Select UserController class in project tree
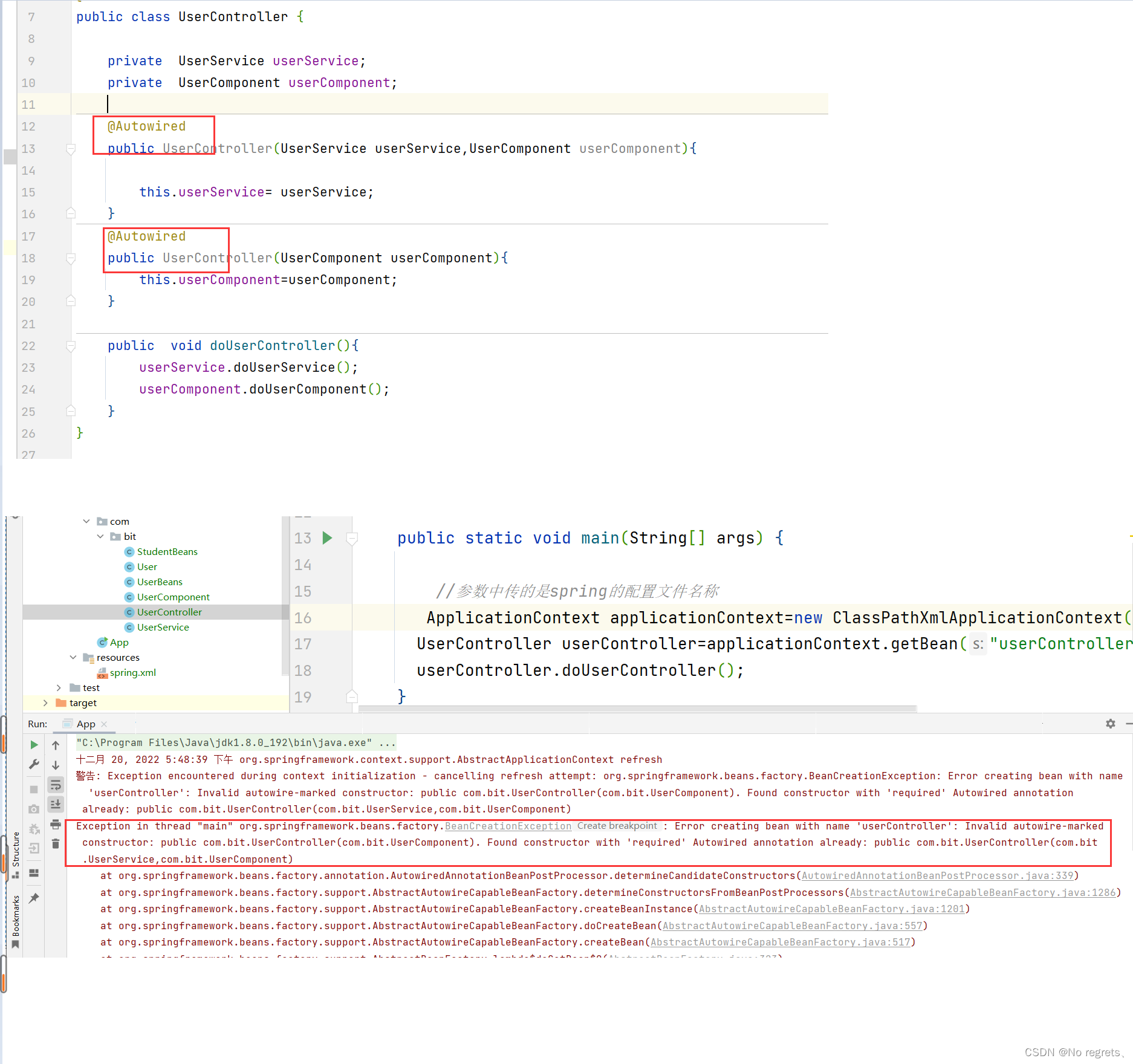The image size is (1133, 1064). point(163,612)
